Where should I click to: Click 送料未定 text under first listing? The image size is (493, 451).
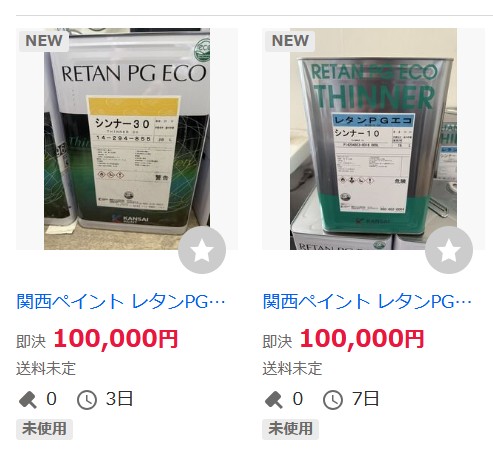46,369
